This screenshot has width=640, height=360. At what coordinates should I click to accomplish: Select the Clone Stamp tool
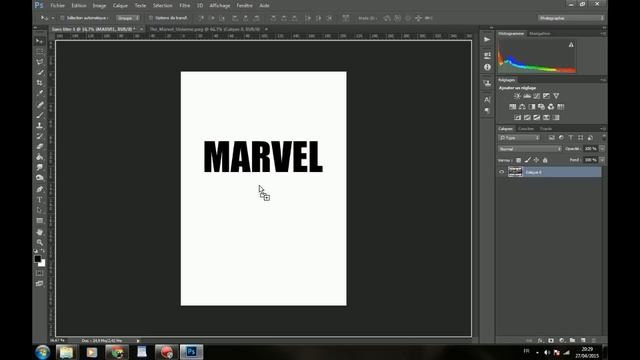pos(39,126)
